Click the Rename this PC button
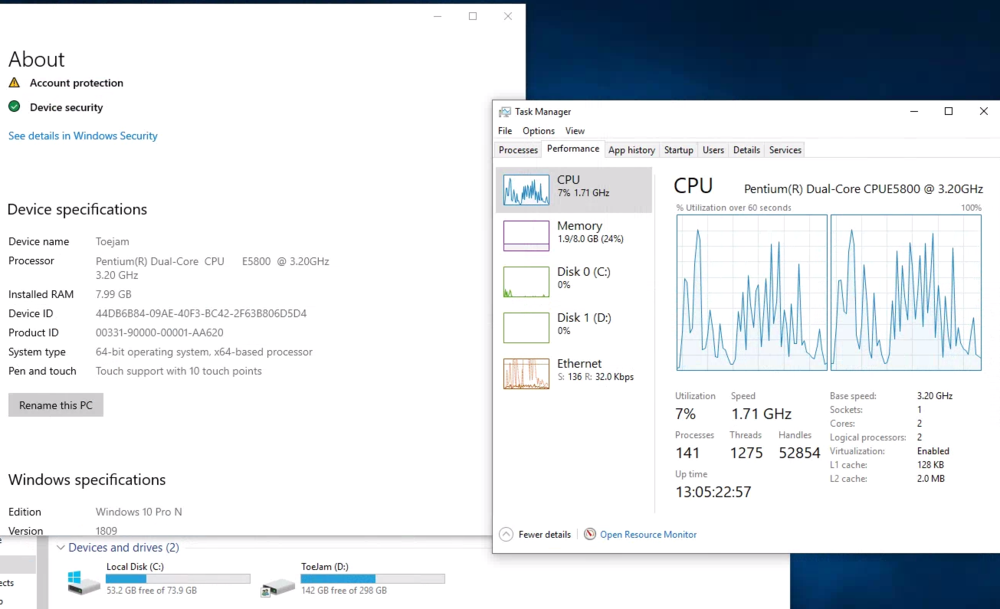 pyautogui.click(x=56, y=405)
